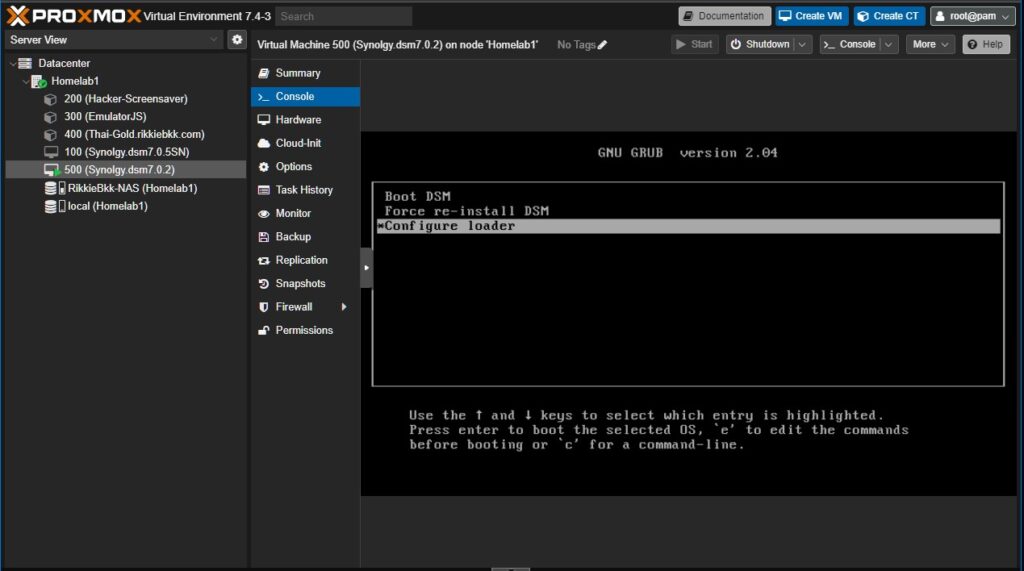1024x571 pixels.
Task: Select Configure loader GRUB entry
Action: coord(688,226)
